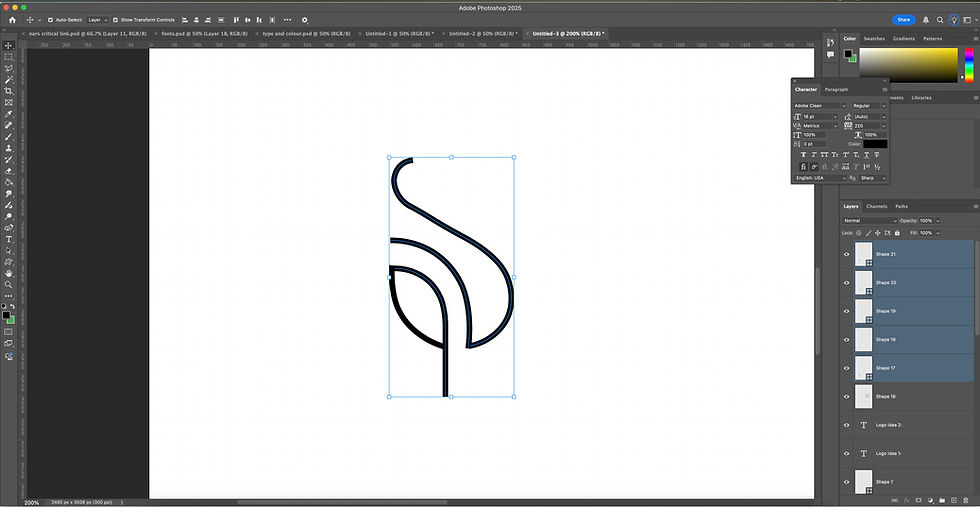Viewport: 980px width, 507px height.
Task: Select the Brush tool
Action: click(x=9, y=137)
